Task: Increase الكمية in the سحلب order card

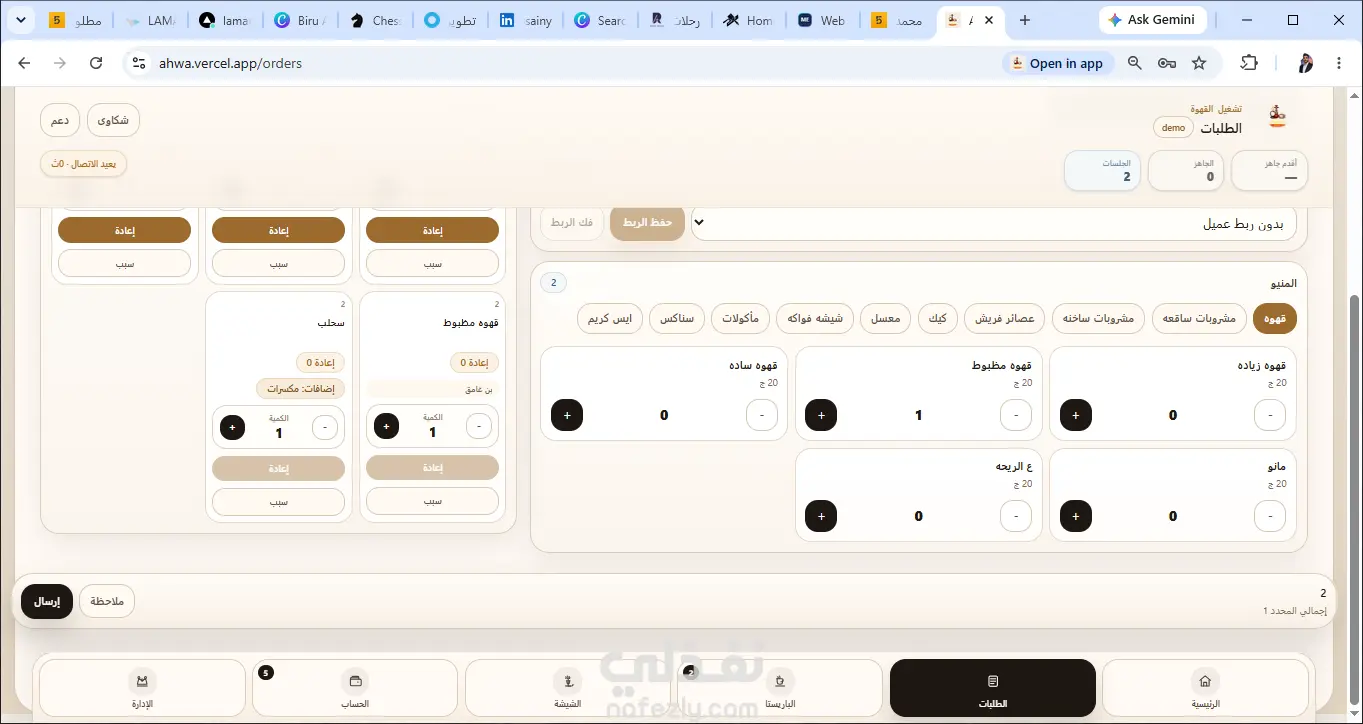Action: [232, 427]
